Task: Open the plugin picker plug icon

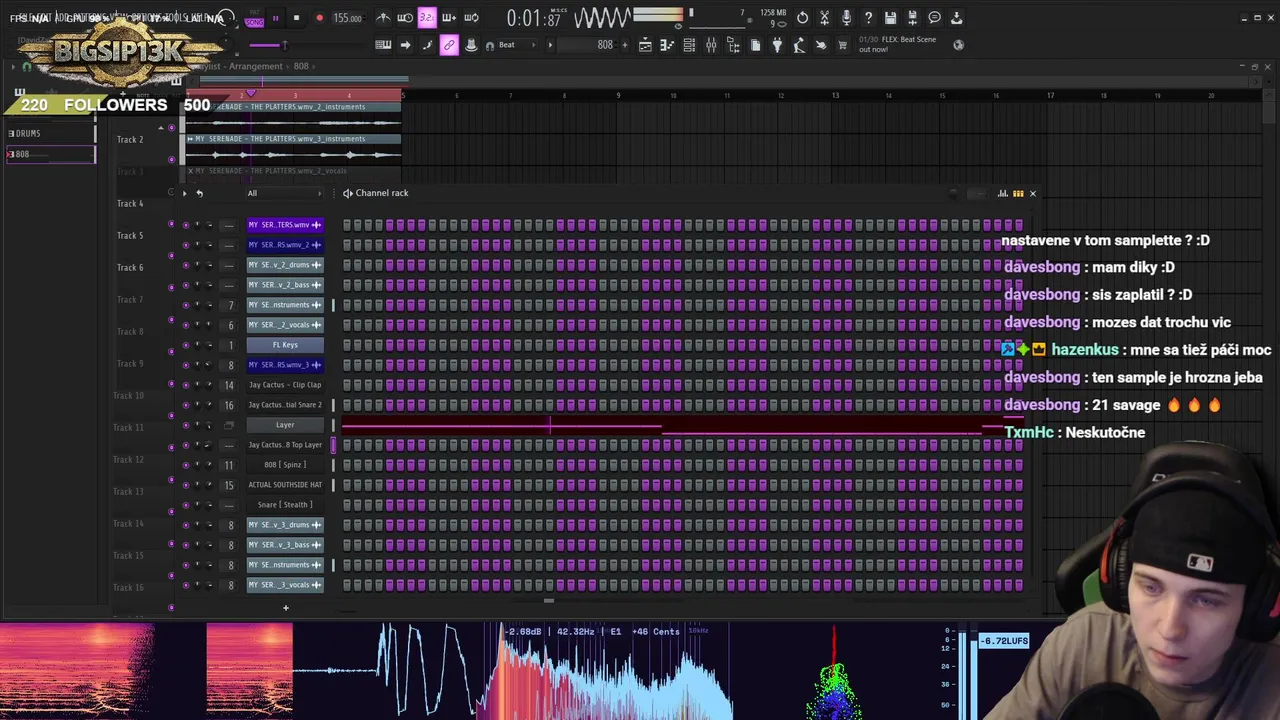Action: [777, 45]
